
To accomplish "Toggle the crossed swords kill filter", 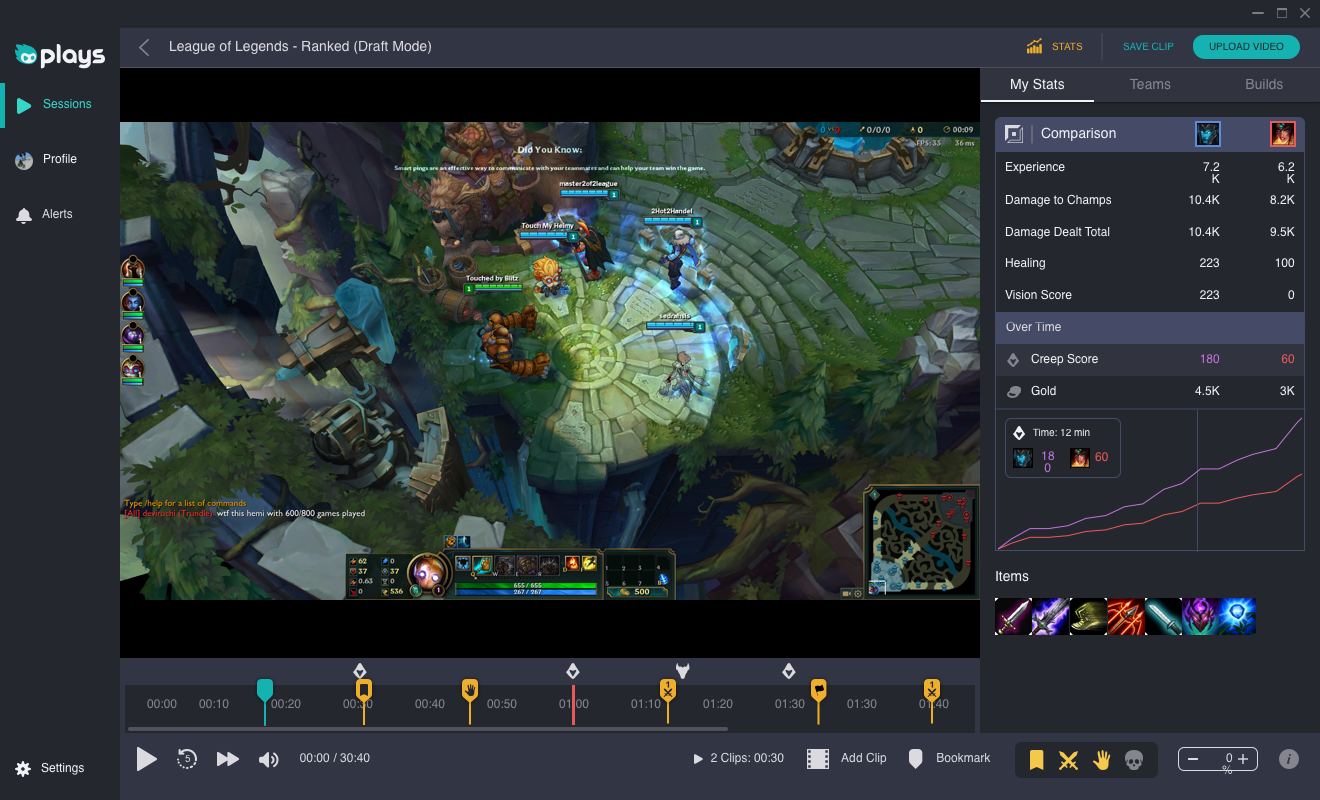I will point(1068,761).
